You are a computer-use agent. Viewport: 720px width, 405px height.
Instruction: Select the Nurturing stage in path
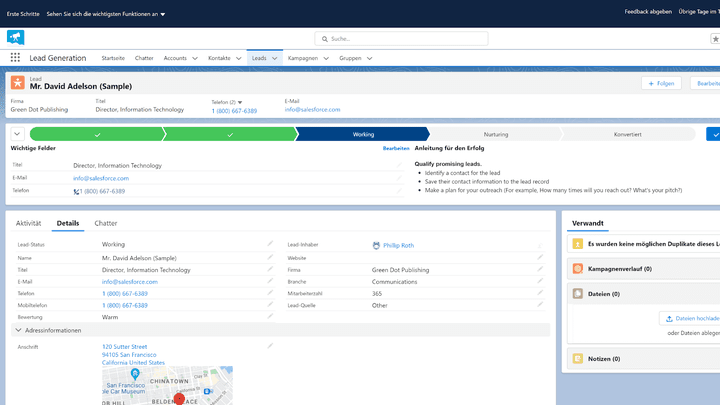pos(495,134)
